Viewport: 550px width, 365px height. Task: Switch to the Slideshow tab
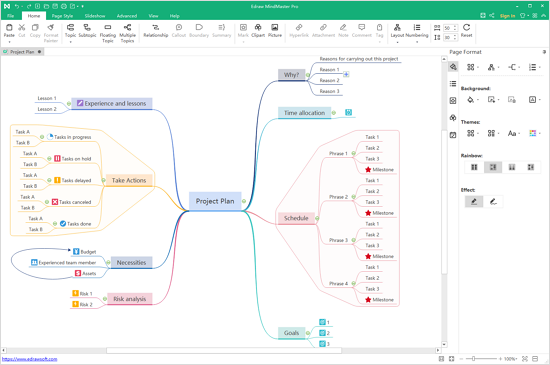point(95,16)
